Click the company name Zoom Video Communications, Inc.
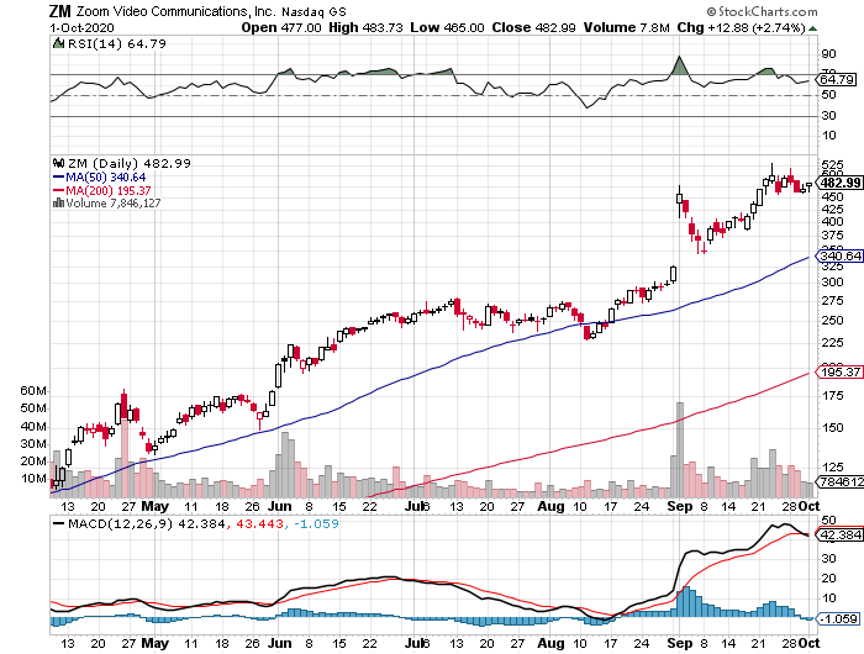864x654 pixels. pyautogui.click(x=176, y=12)
